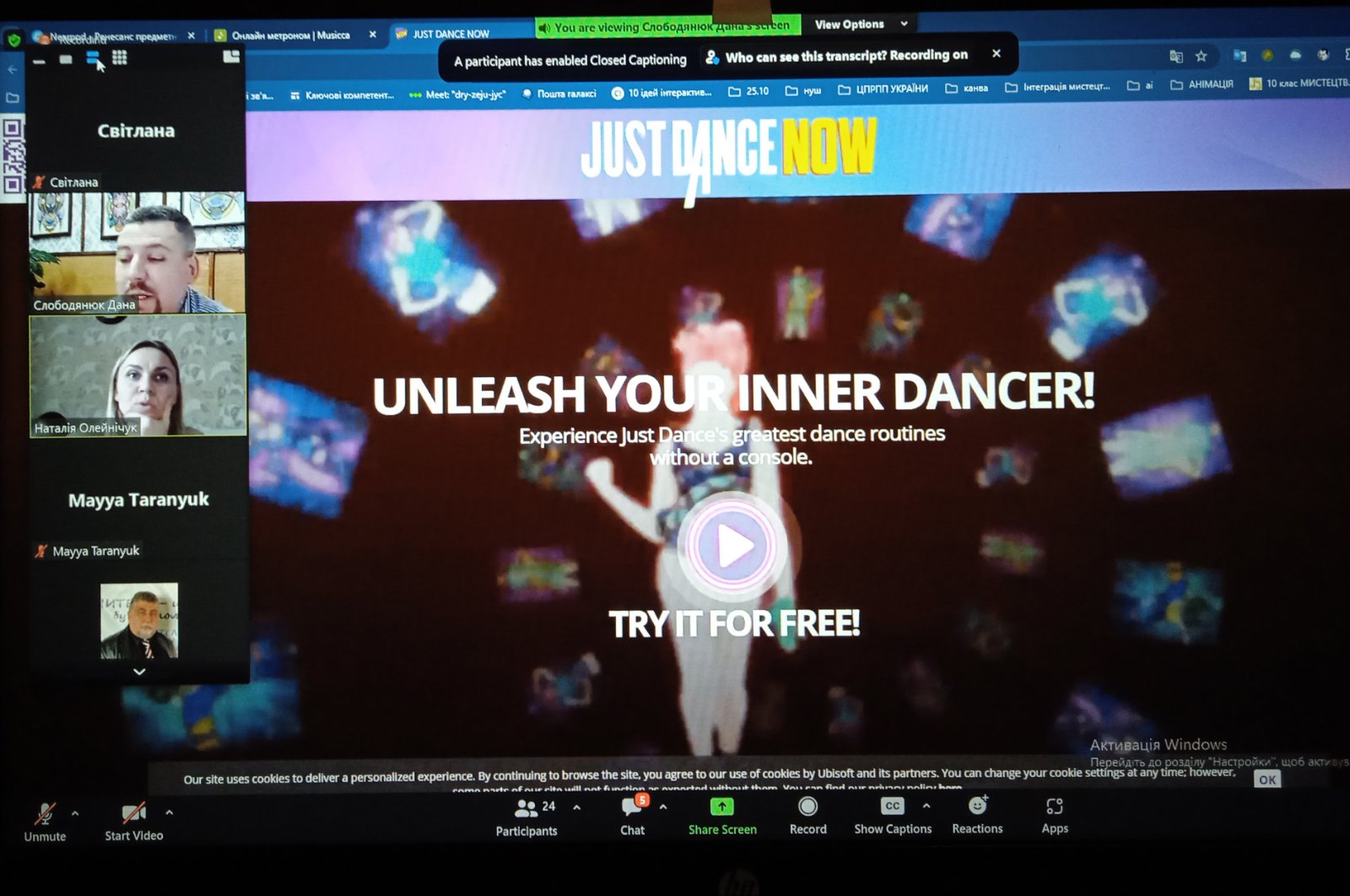Open the Zoom Apps panel
This screenshot has width=1350, height=896.
click(1055, 815)
